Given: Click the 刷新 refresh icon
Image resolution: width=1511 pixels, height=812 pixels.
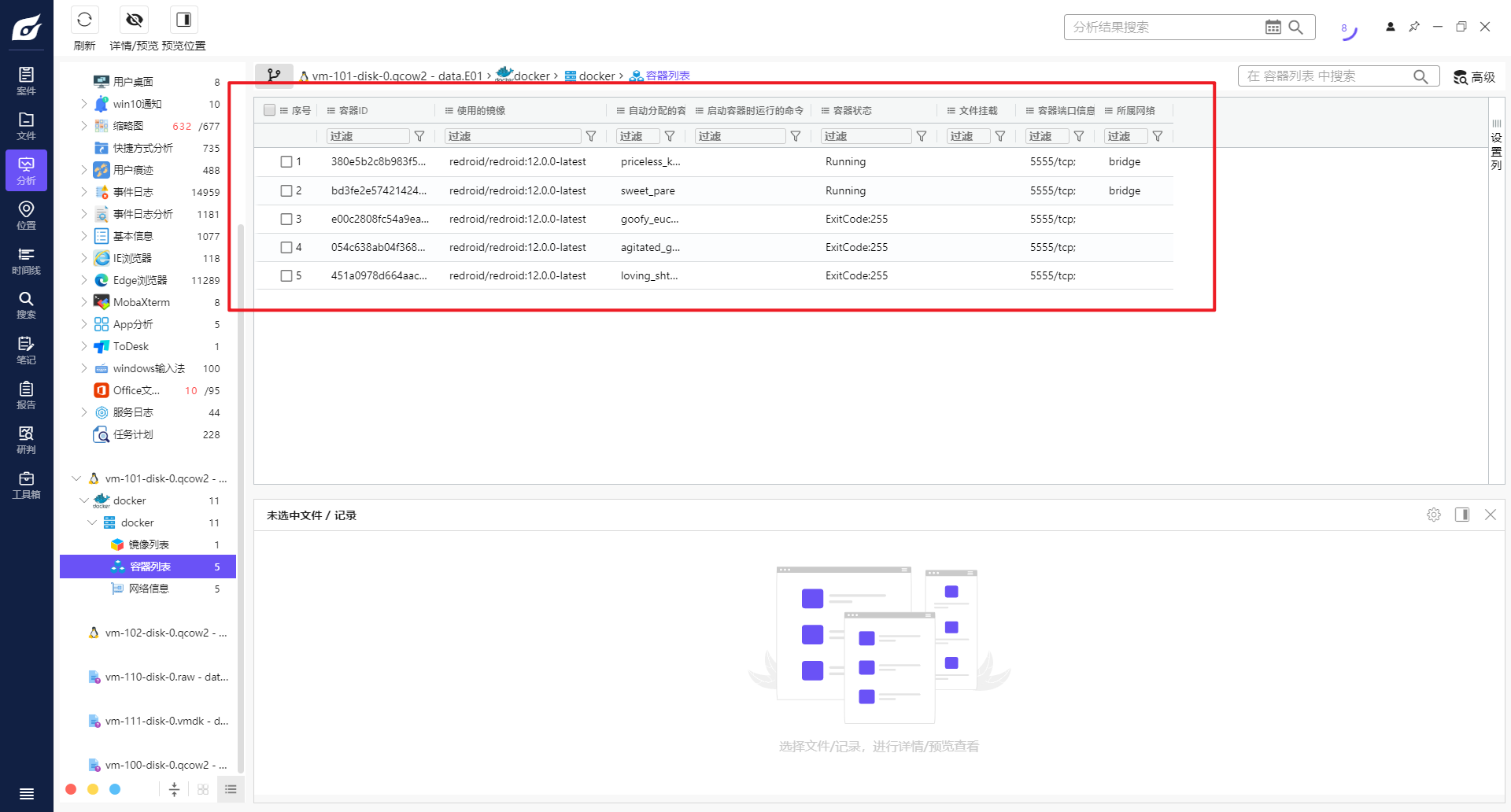Looking at the screenshot, I should tap(84, 20).
